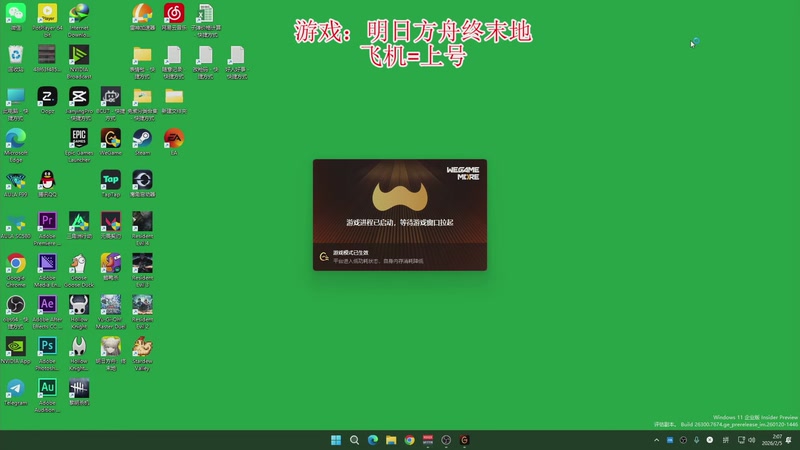Launch Adobe Audition shortcut
This screenshot has width=800, height=450.
point(47,396)
